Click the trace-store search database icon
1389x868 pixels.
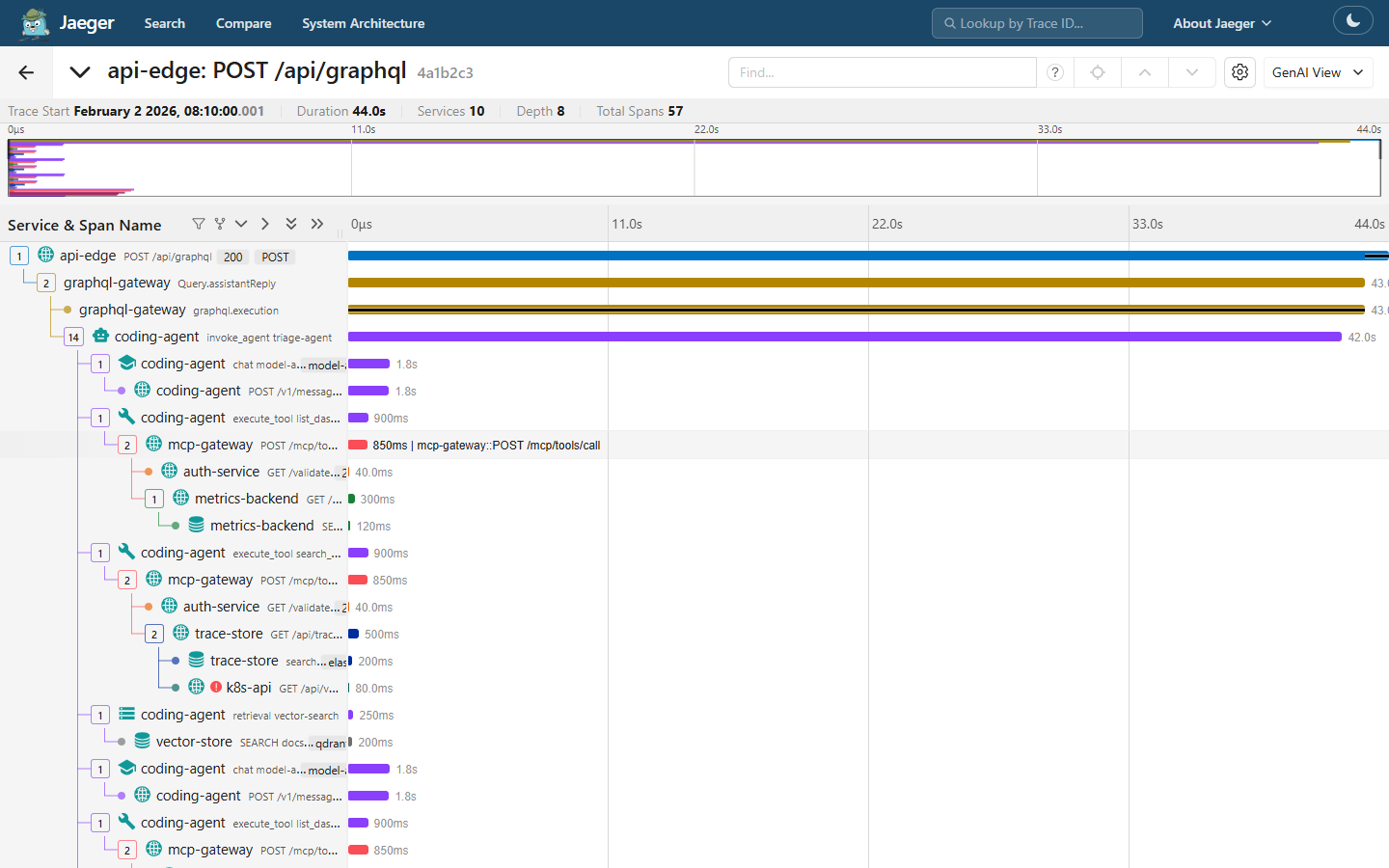196,660
